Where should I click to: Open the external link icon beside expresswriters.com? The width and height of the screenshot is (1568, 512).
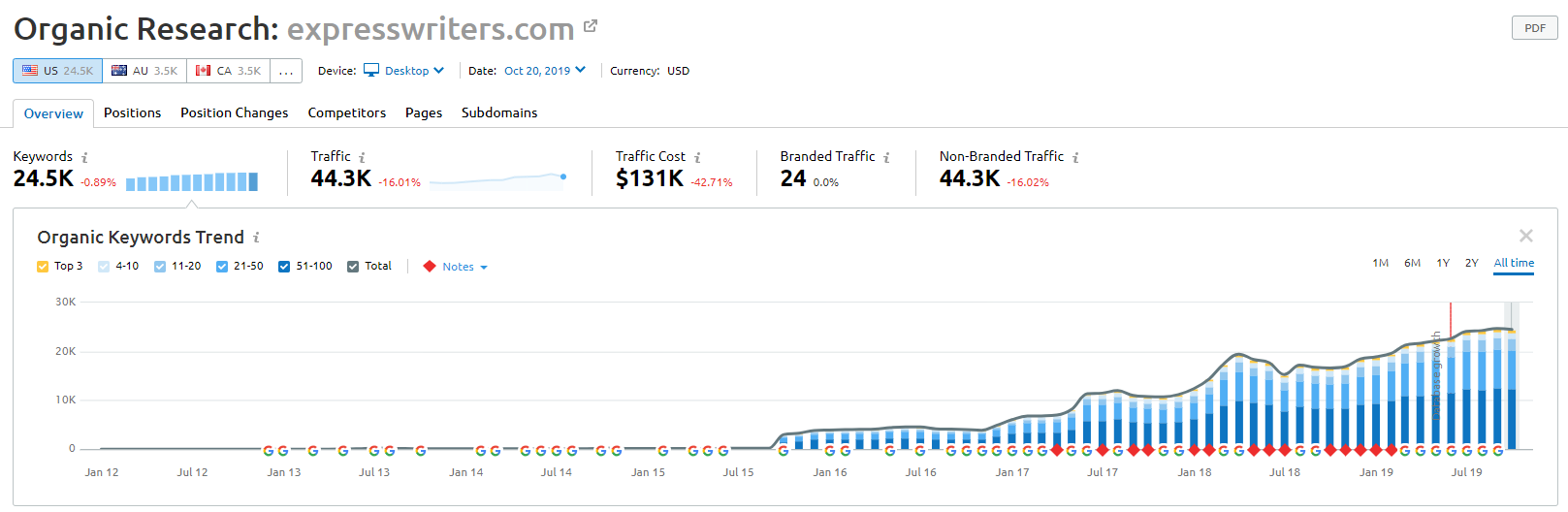pos(591,27)
